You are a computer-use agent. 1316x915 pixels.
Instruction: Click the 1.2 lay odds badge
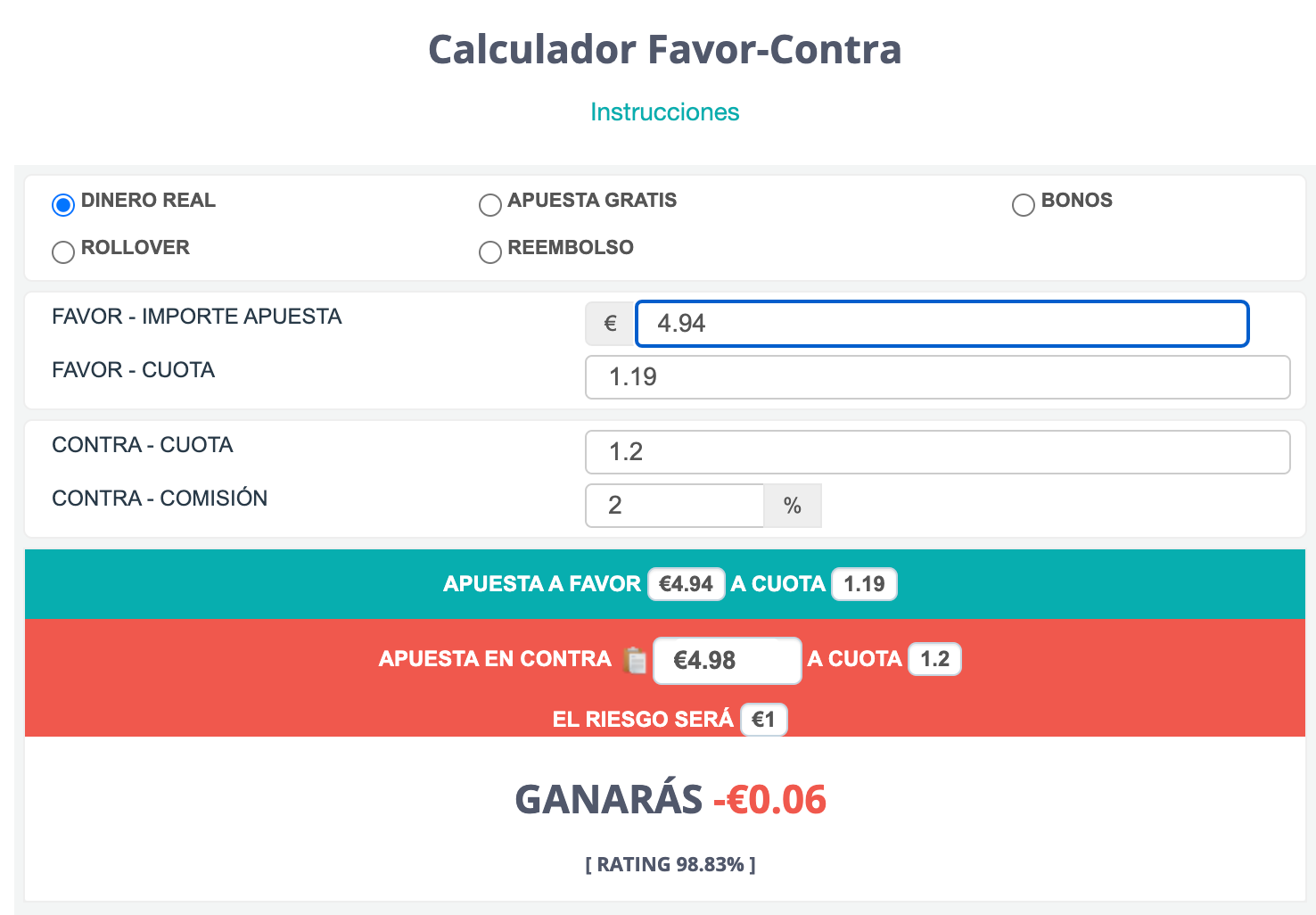[934, 659]
